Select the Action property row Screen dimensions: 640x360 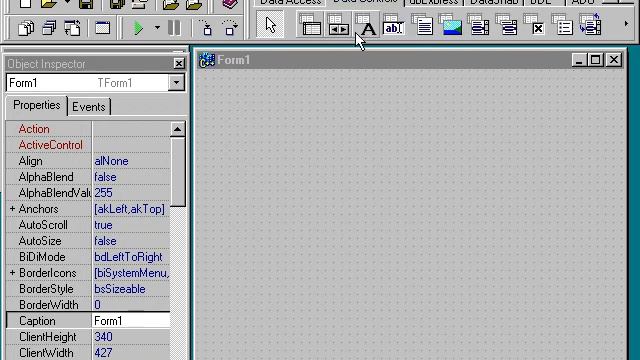pos(88,129)
